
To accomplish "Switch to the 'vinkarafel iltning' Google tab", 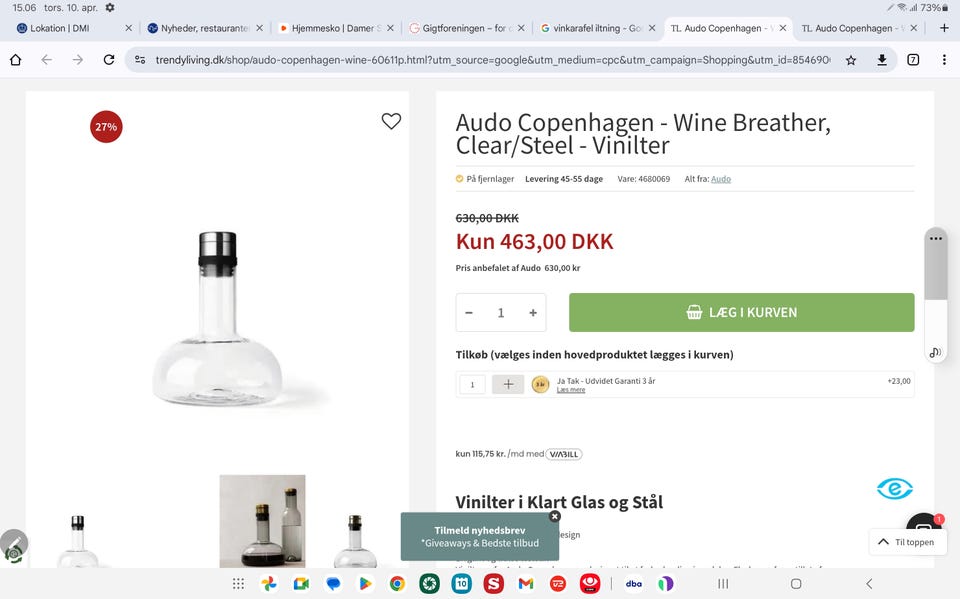I will [594, 28].
